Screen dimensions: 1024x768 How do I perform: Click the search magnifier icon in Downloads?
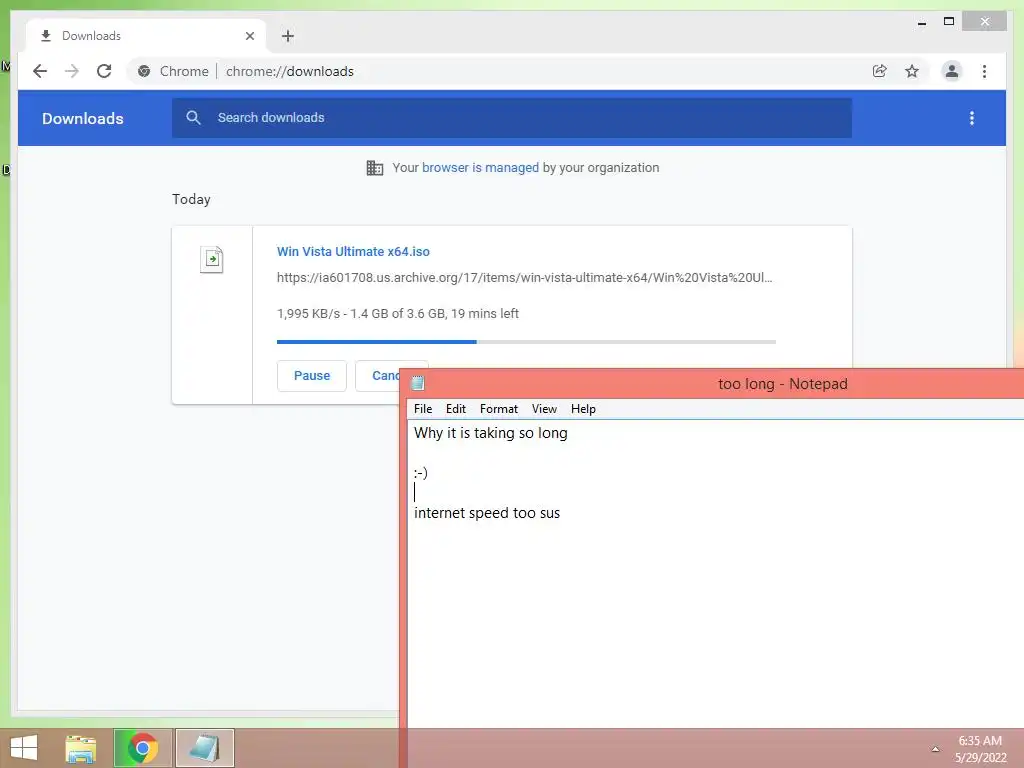tap(193, 118)
